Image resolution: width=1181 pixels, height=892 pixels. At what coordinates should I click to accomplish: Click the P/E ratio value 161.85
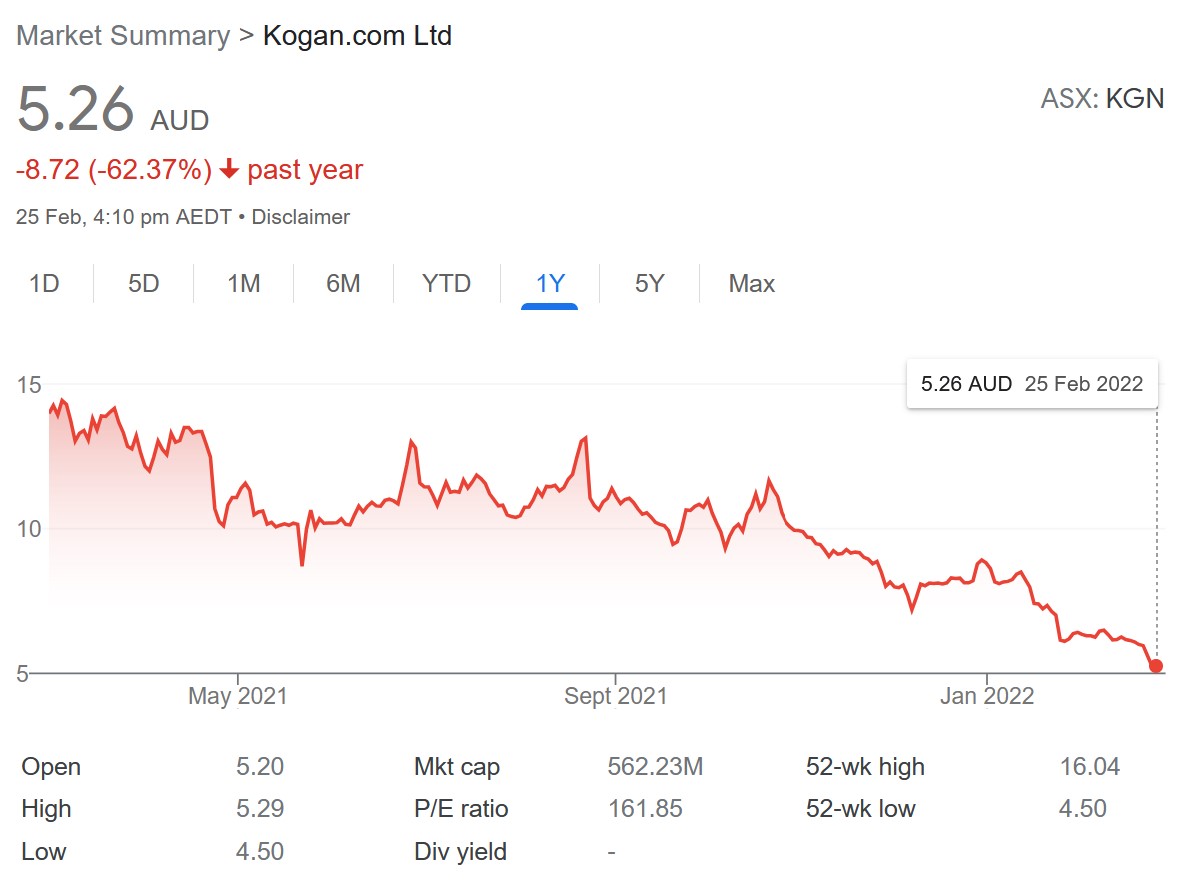[x=645, y=809]
